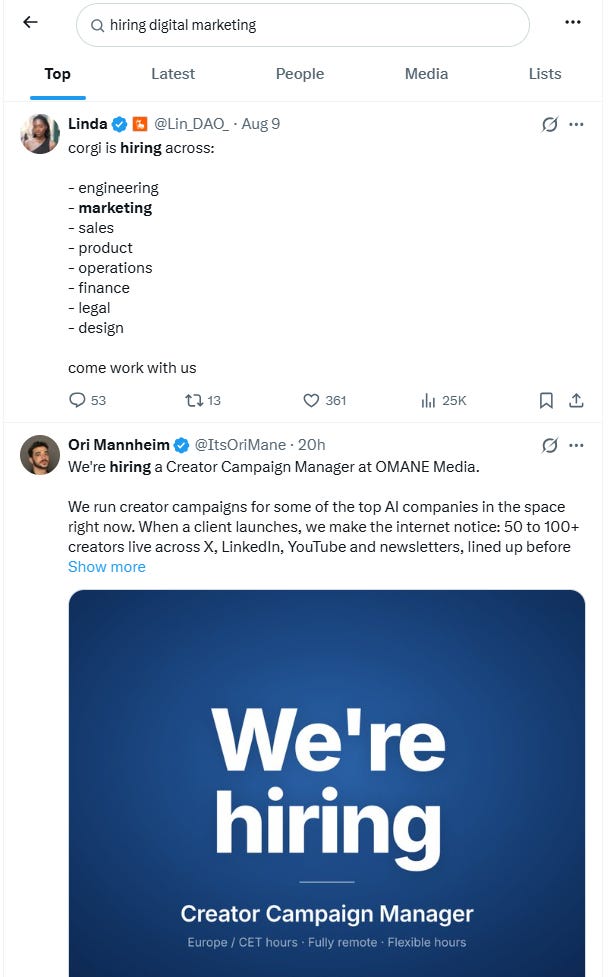This screenshot has width=612, height=977.
Task: Open the We're hiring image
Action: tap(327, 783)
